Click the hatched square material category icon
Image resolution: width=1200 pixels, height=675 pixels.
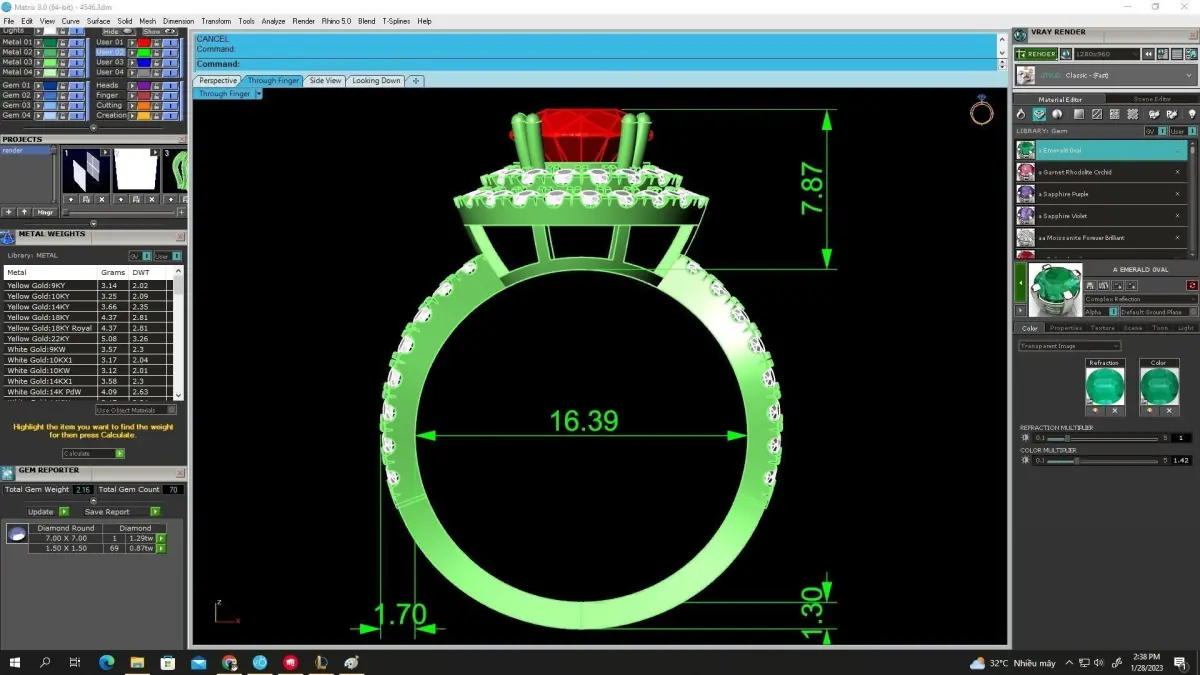tap(1097, 114)
